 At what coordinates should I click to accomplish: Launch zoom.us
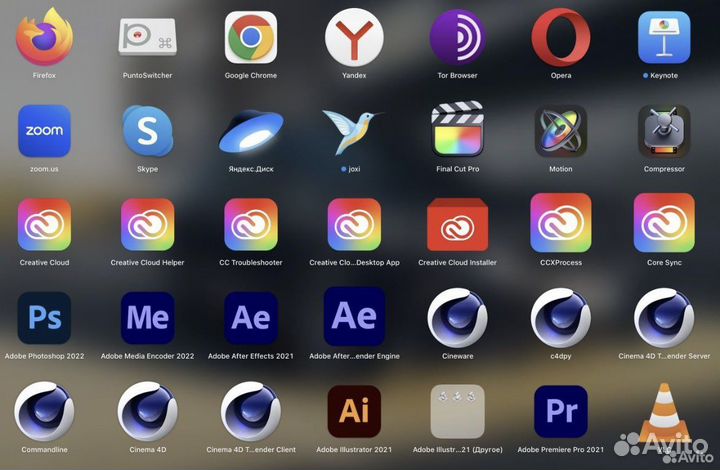pos(44,131)
